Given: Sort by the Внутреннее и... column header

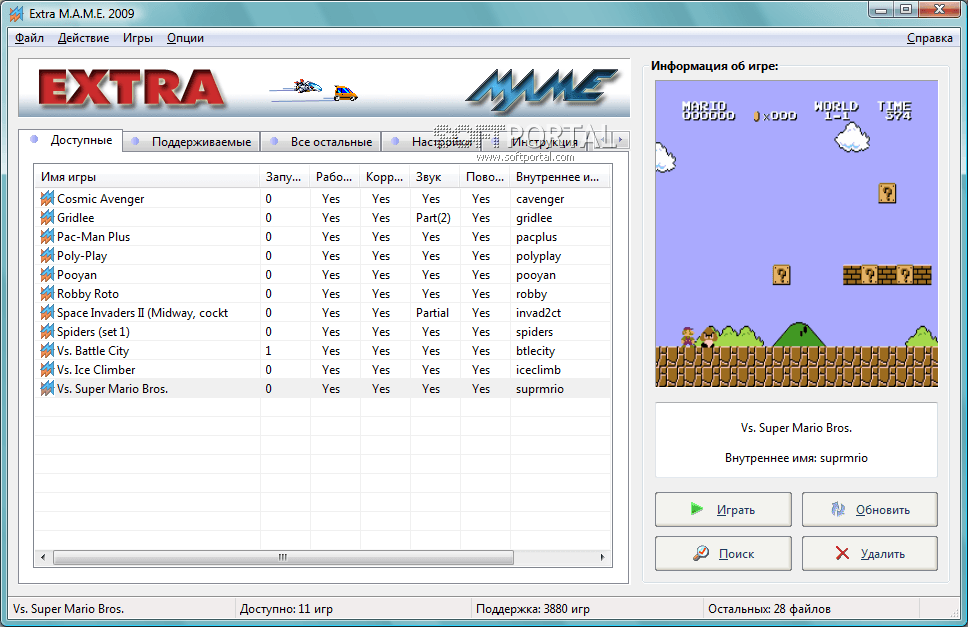Looking at the screenshot, I should [x=559, y=177].
